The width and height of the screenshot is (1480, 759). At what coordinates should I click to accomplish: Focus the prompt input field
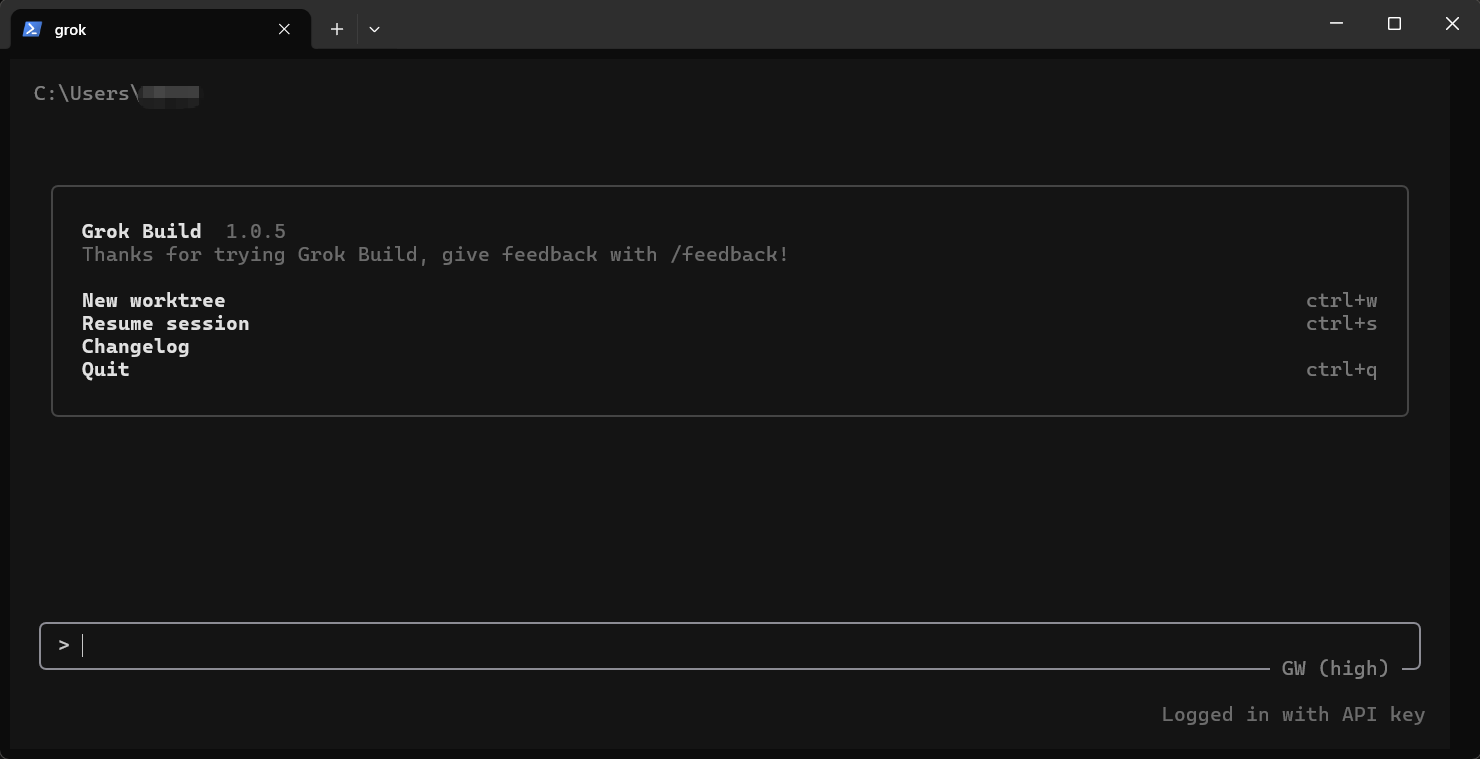tap(730, 645)
